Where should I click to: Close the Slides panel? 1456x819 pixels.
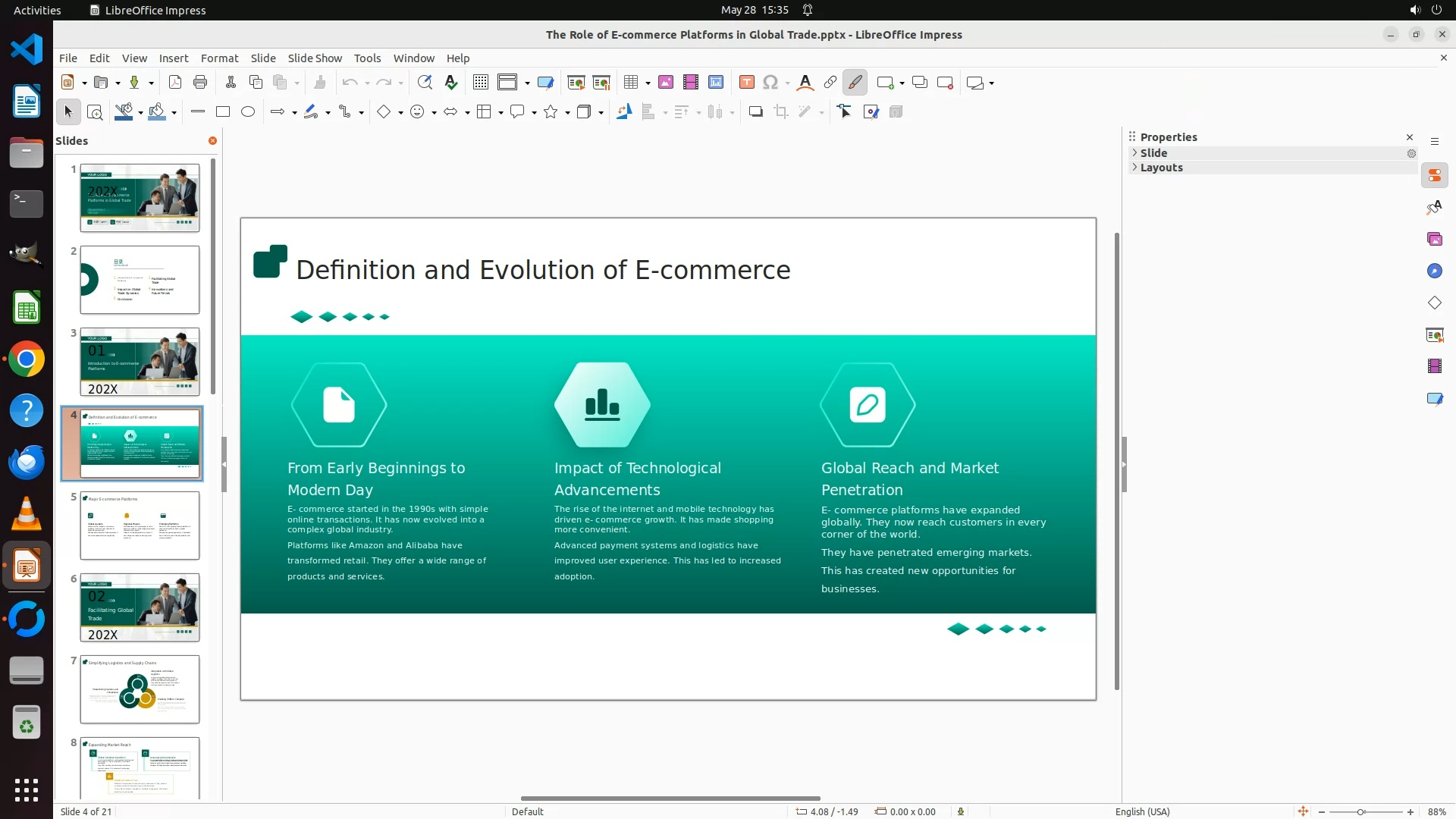coord(212,141)
